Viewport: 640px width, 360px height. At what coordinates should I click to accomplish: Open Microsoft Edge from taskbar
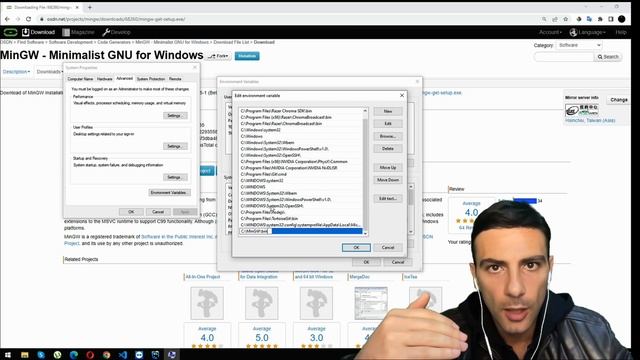pyautogui.click(x=73, y=354)
